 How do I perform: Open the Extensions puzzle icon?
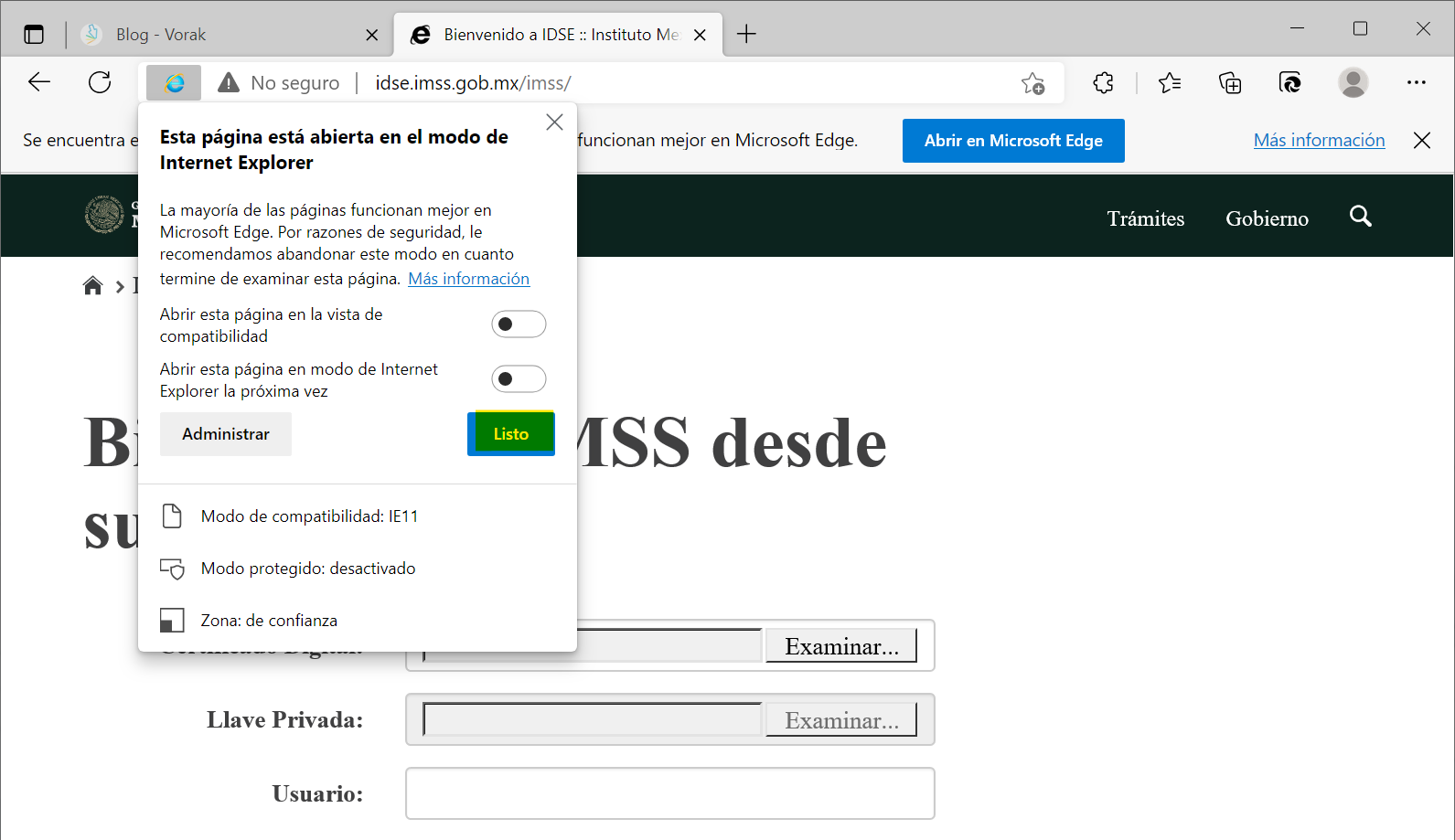click(x=1103, y=83)
